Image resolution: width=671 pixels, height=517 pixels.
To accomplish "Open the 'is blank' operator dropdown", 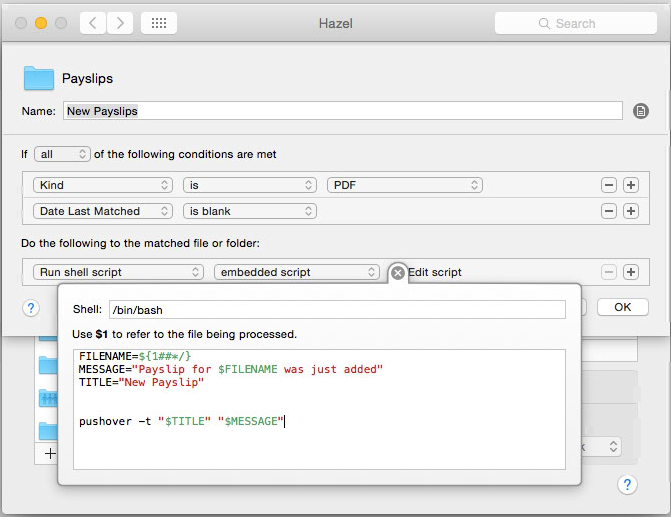I will pos(249,211).
